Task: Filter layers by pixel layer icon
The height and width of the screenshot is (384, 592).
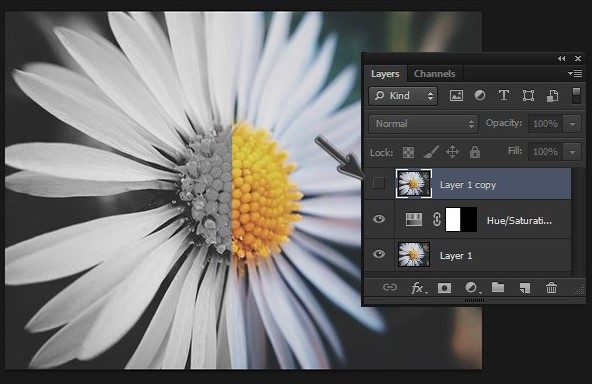Action: 456,96
